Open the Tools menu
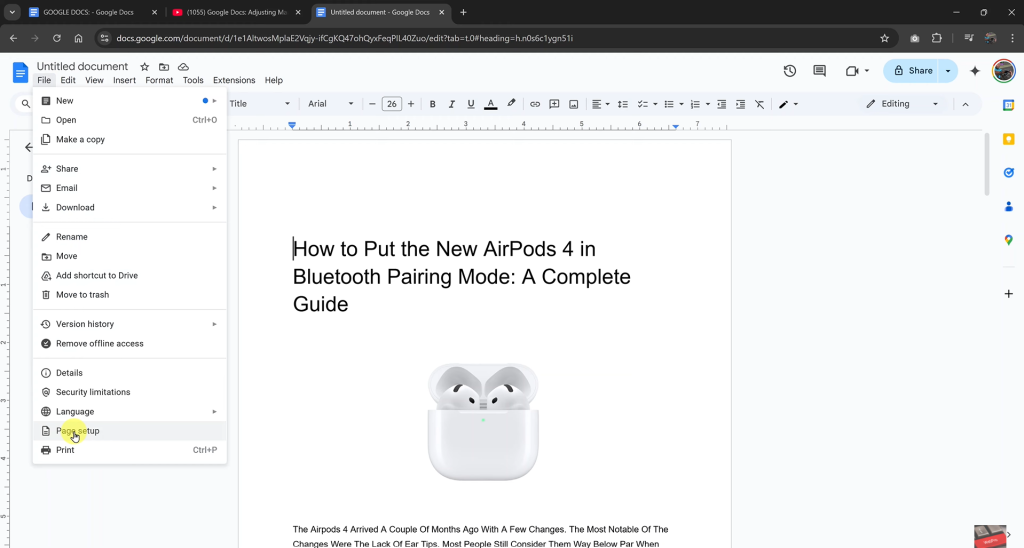 point(193,80)
